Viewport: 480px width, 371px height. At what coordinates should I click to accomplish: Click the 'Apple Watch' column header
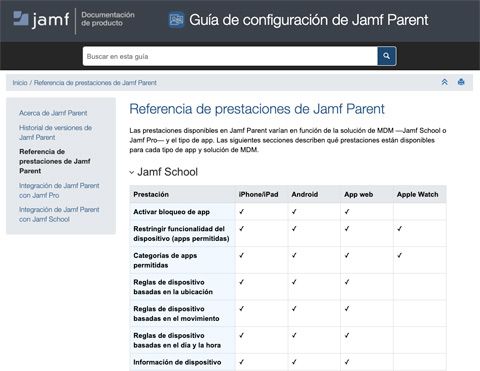[x=417, y=194]
